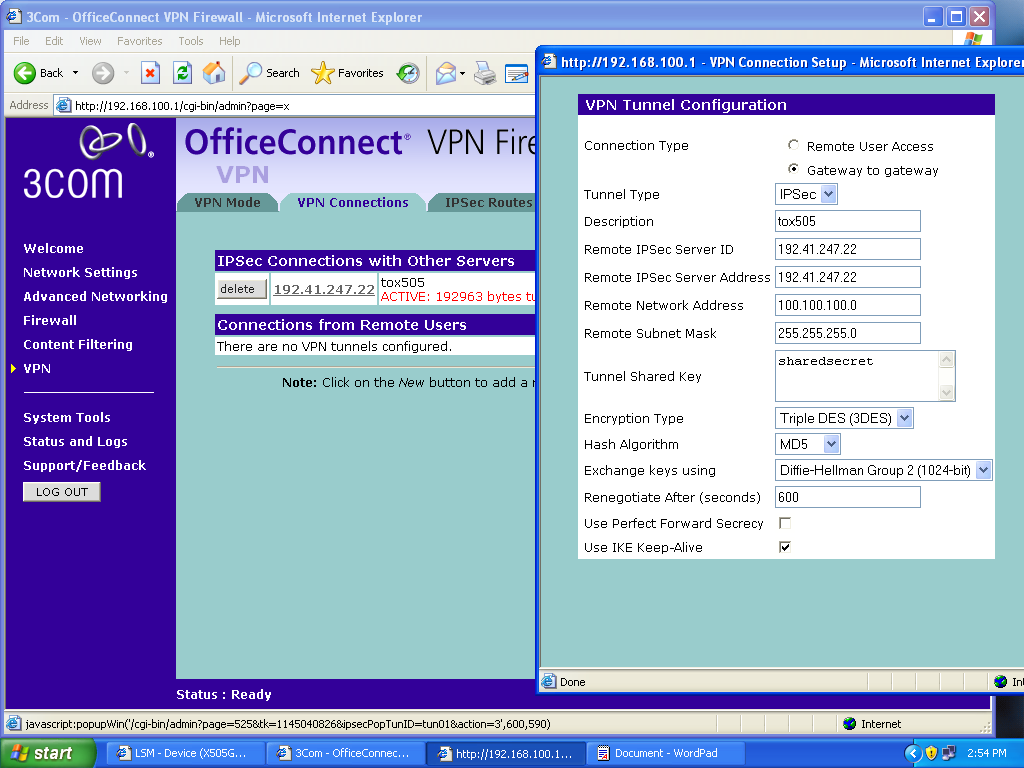Go to the browser Home icon
The image size is (1024, 768).
tap(214, 73)
